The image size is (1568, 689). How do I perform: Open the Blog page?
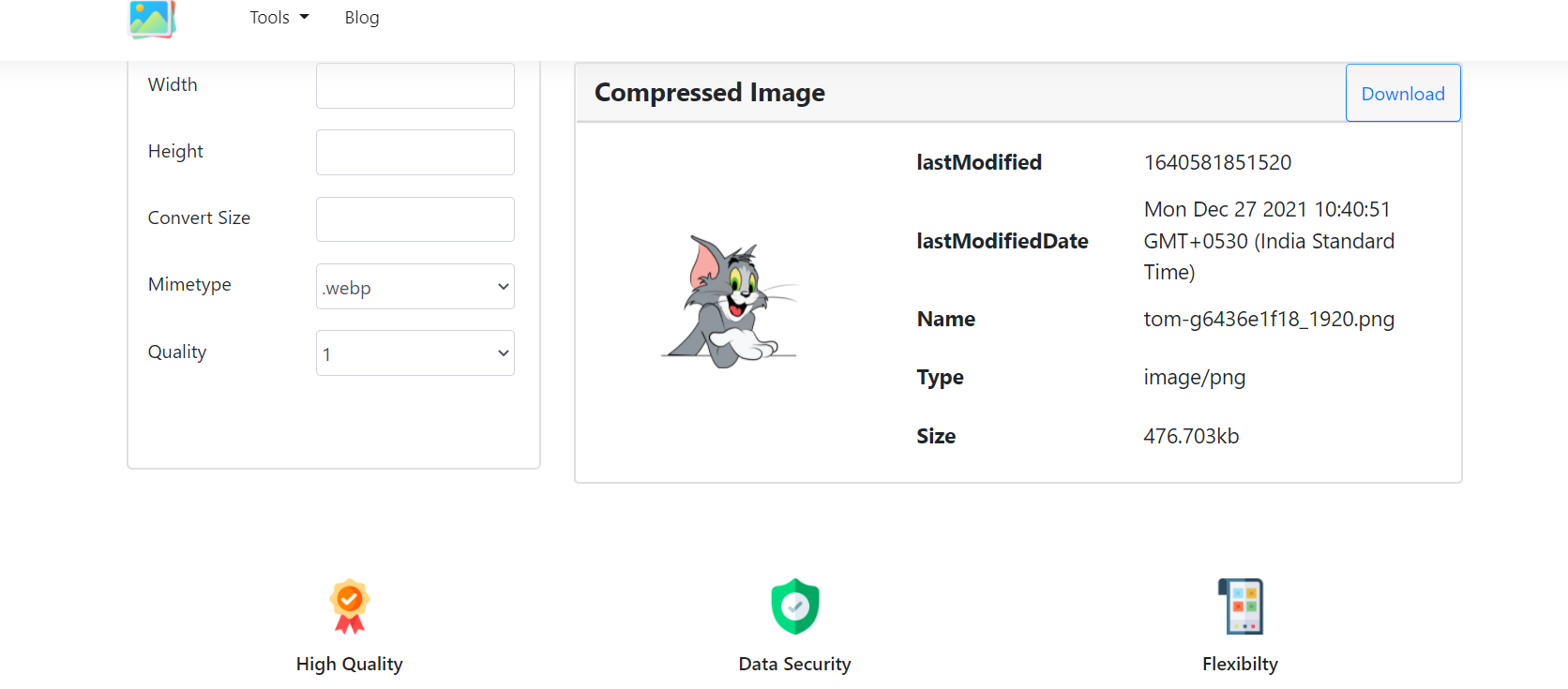pos(362,18)
